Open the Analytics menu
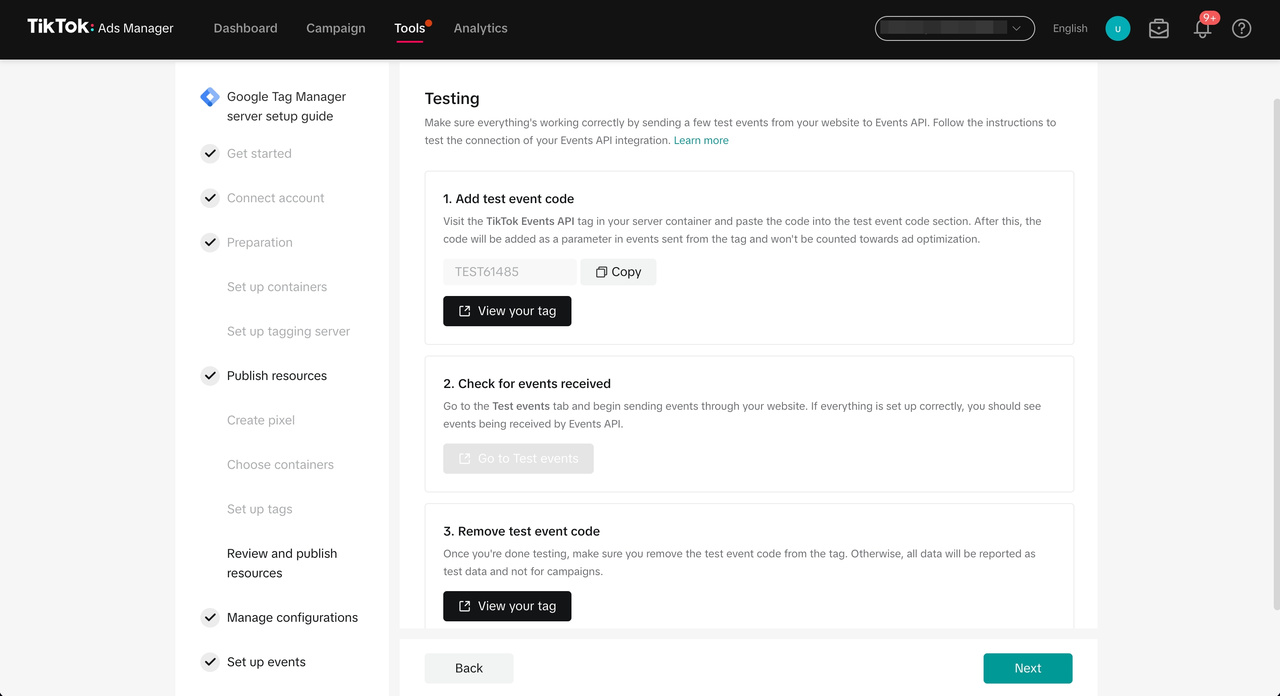 (x=480, y=28)
